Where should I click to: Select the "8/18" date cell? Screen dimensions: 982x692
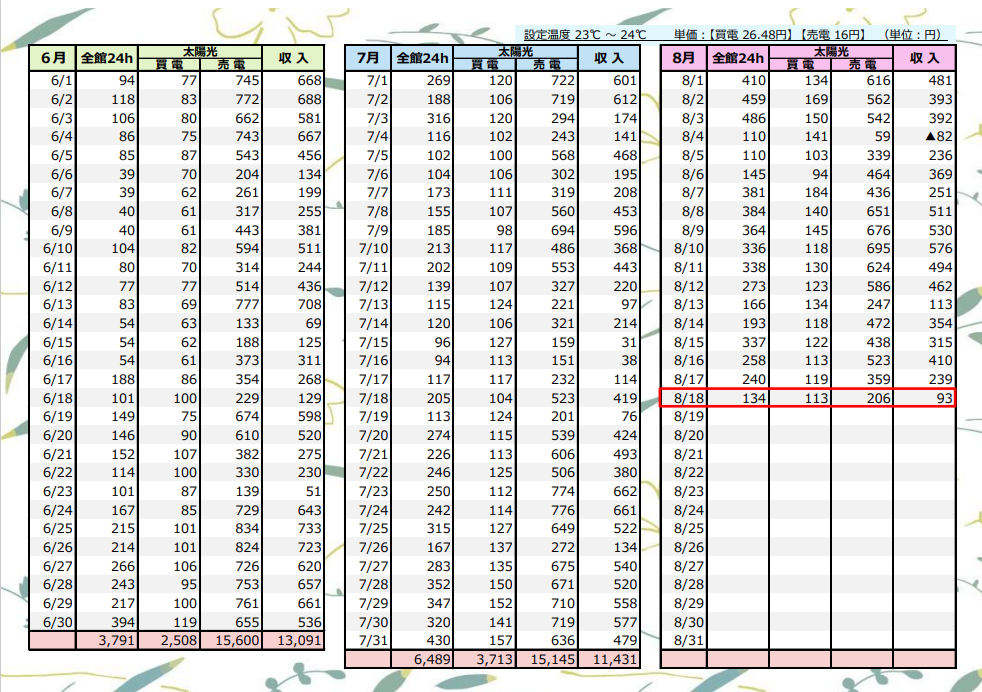tap(684, 398)
